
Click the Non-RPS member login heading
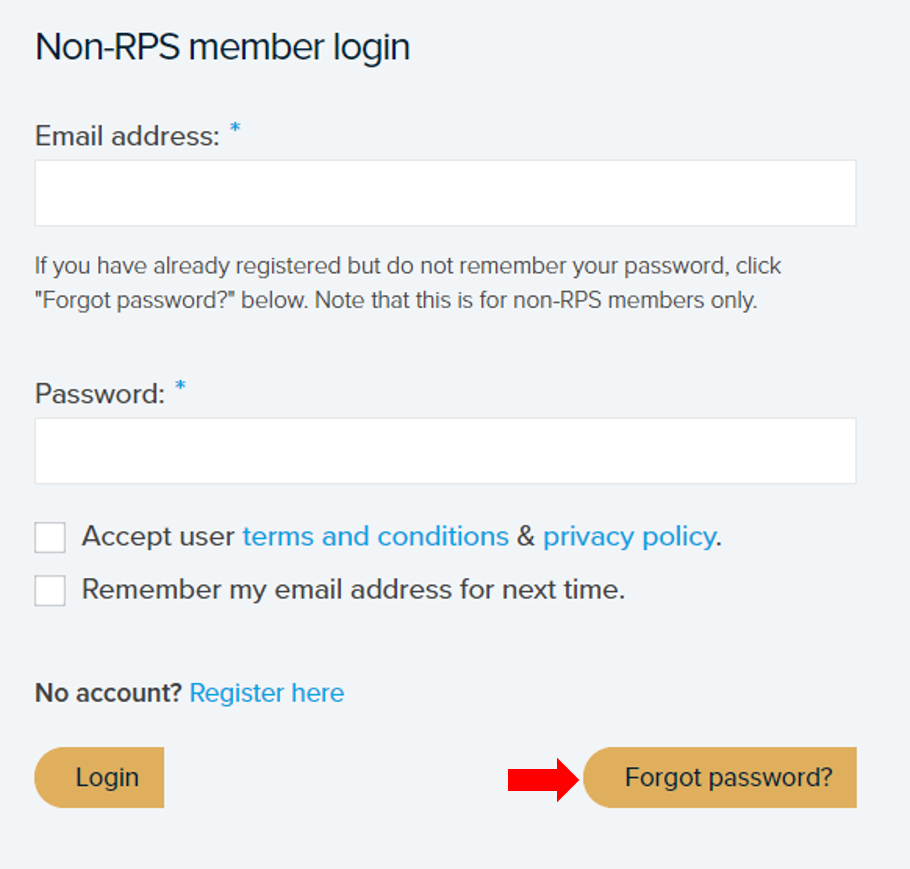[x=222, y=48]
